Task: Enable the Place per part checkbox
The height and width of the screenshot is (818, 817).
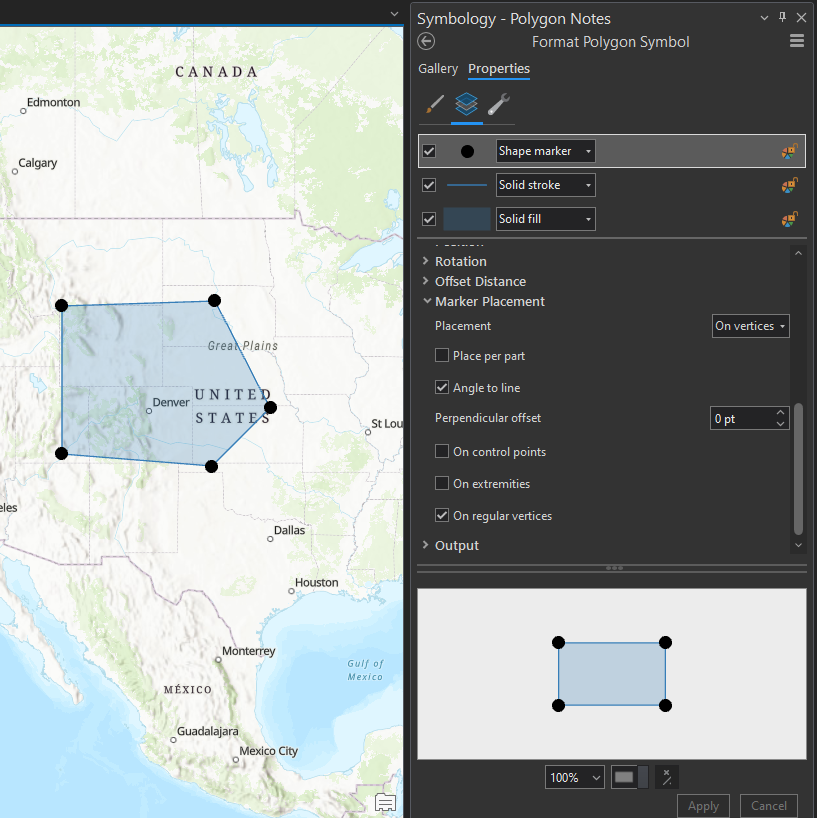Action: pyautogui.click(x=441, y=355)
